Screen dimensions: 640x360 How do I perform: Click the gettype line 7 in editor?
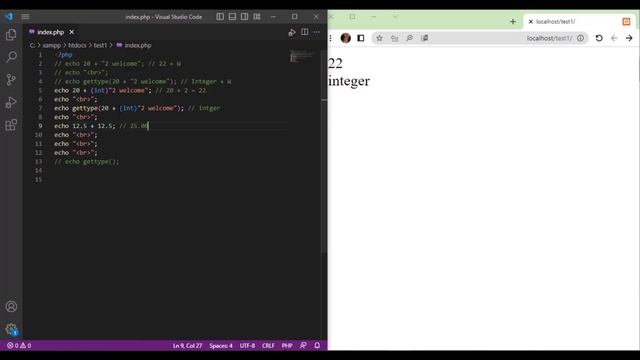point(137,108)
